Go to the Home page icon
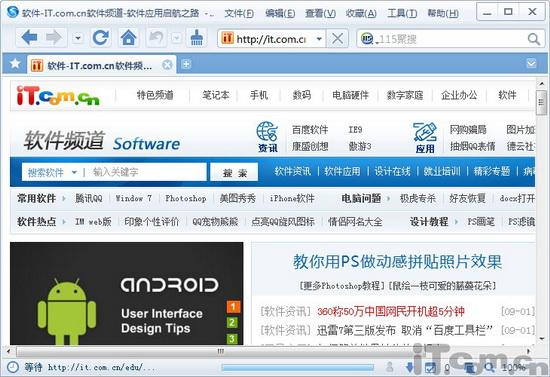The height and width of the screenshot is (377, 550). (129, 38)
